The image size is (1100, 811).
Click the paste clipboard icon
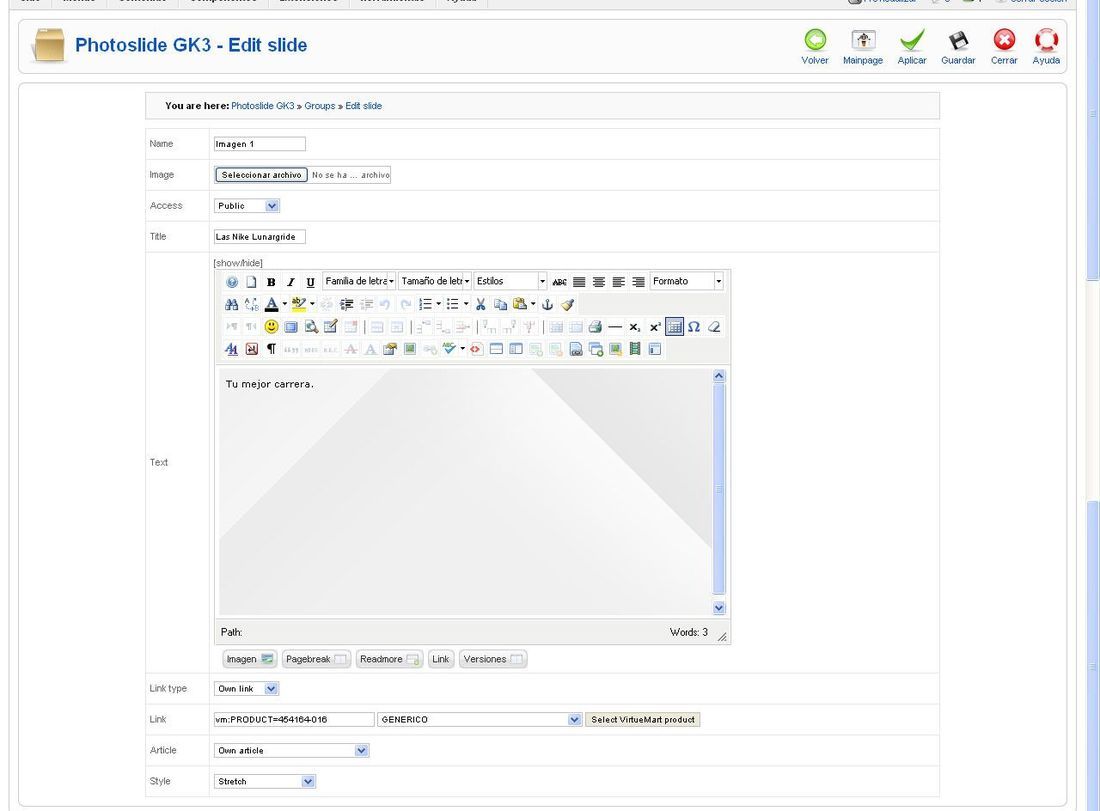[x=520, y=304]
